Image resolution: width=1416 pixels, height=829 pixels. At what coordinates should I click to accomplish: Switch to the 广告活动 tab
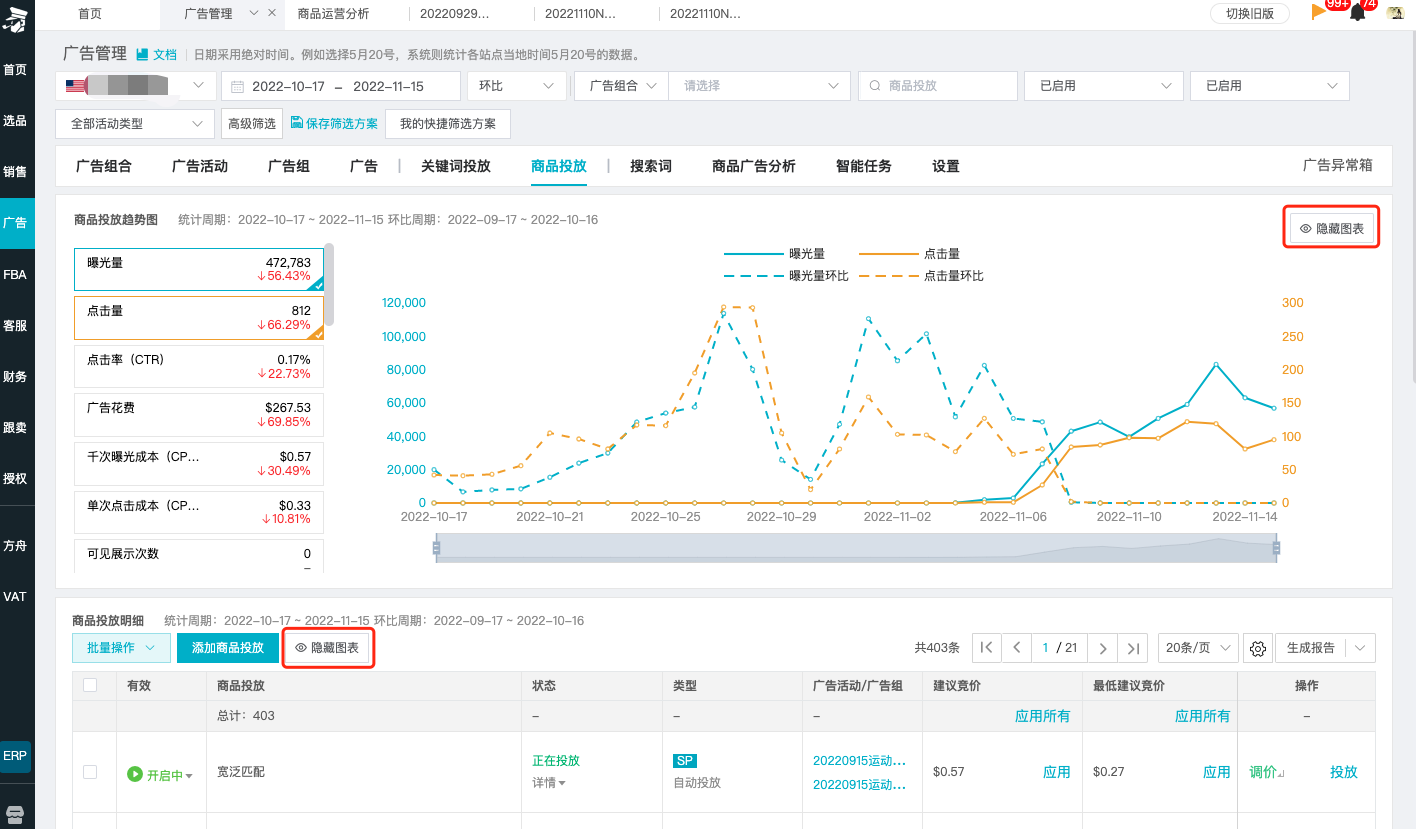click(200, 166)
